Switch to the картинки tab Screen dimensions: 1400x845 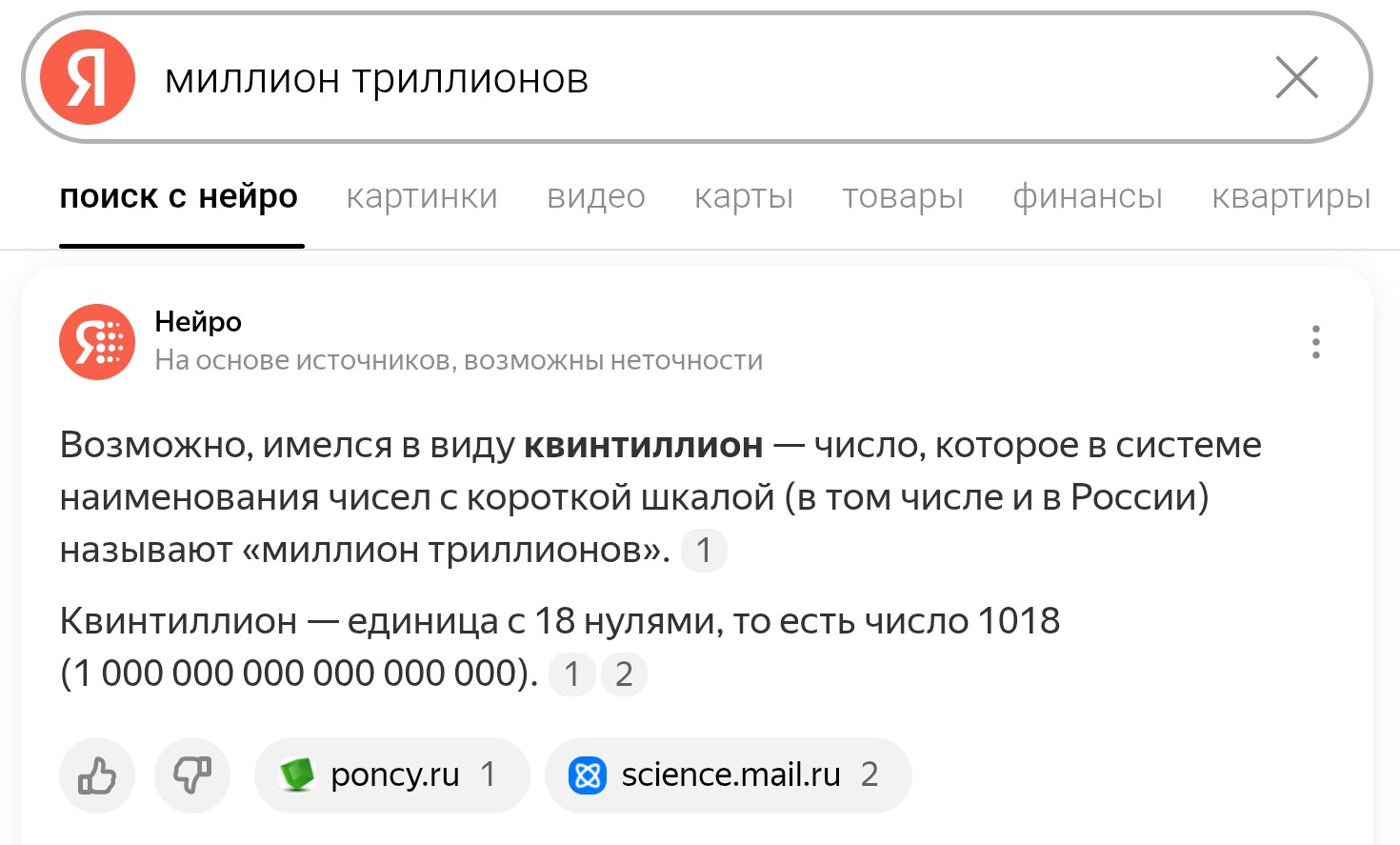tap(422, 196)
